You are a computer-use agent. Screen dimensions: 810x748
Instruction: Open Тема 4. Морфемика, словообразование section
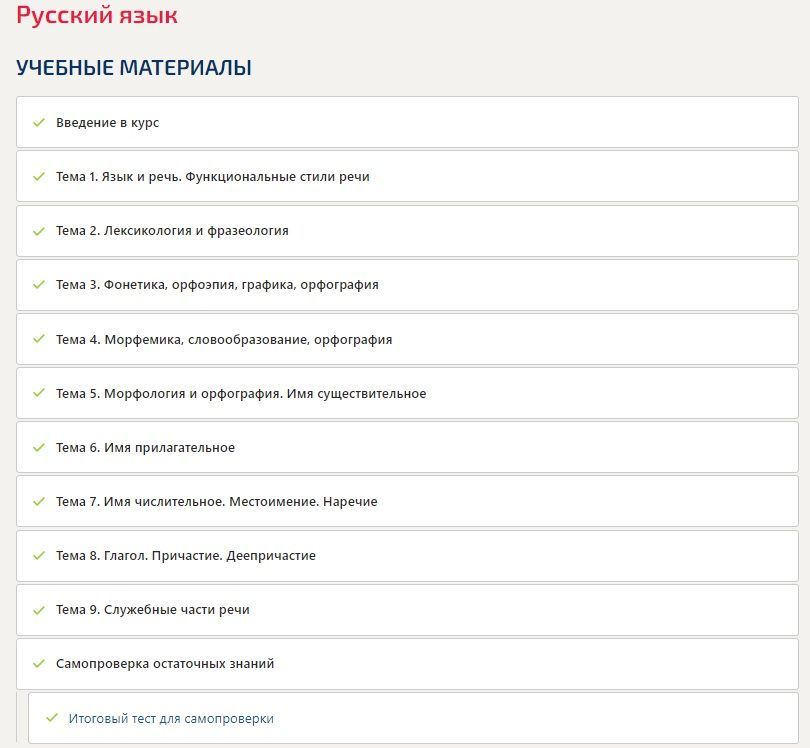(x=408, y=339)
